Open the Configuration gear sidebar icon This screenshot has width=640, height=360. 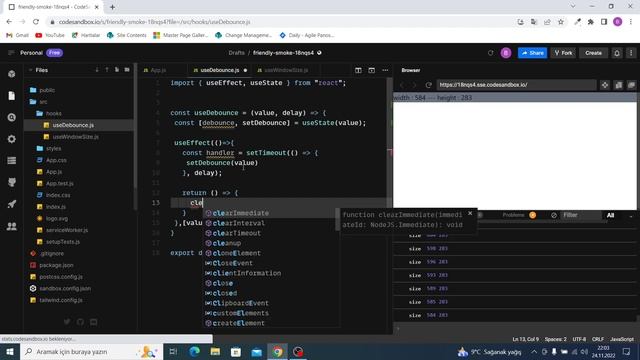[x=11, y=139]
